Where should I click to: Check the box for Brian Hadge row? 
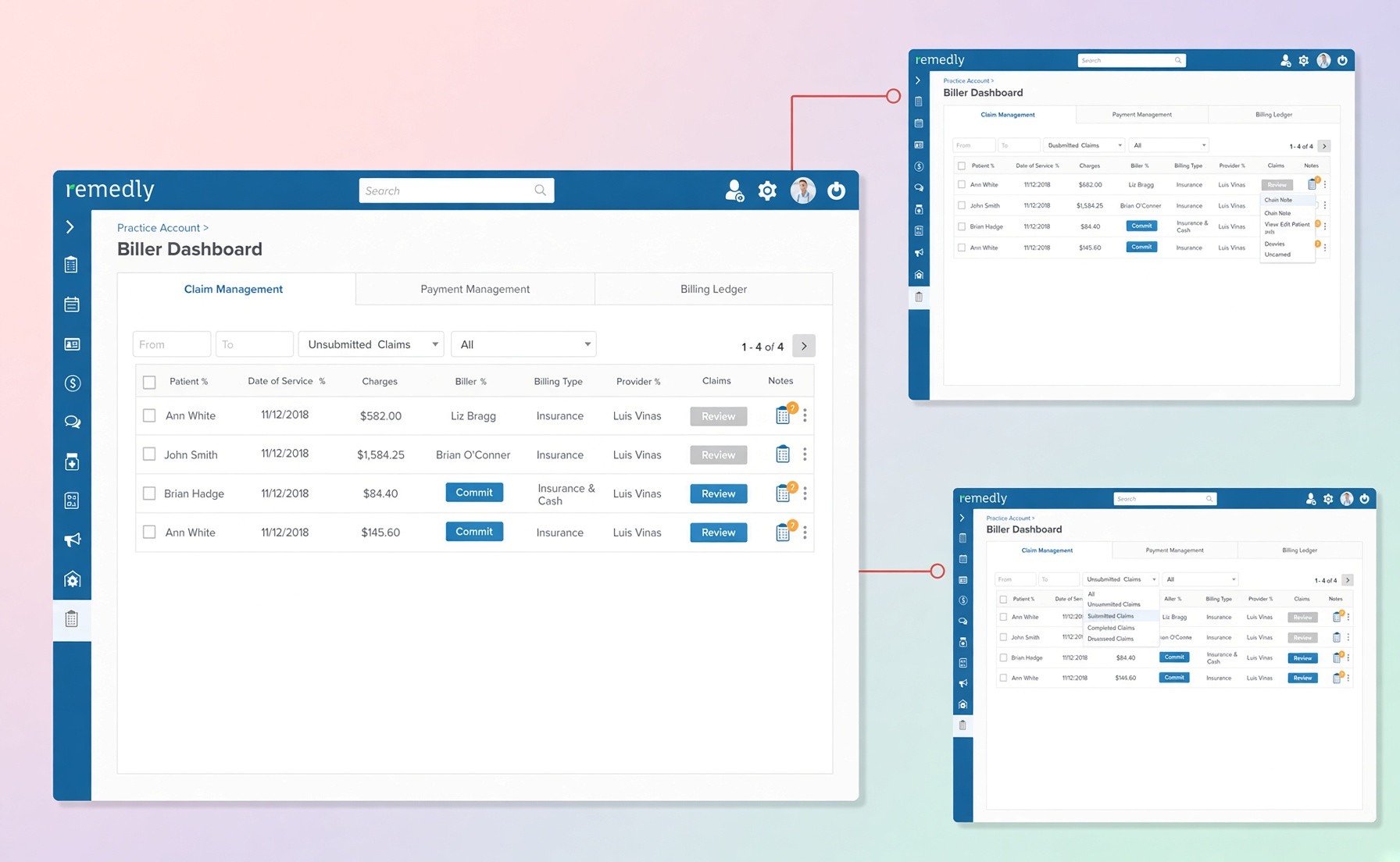[x=149, y=493]
